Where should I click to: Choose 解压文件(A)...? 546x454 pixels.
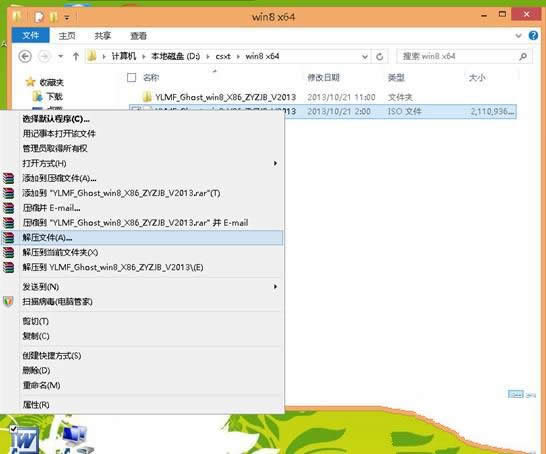47,237
